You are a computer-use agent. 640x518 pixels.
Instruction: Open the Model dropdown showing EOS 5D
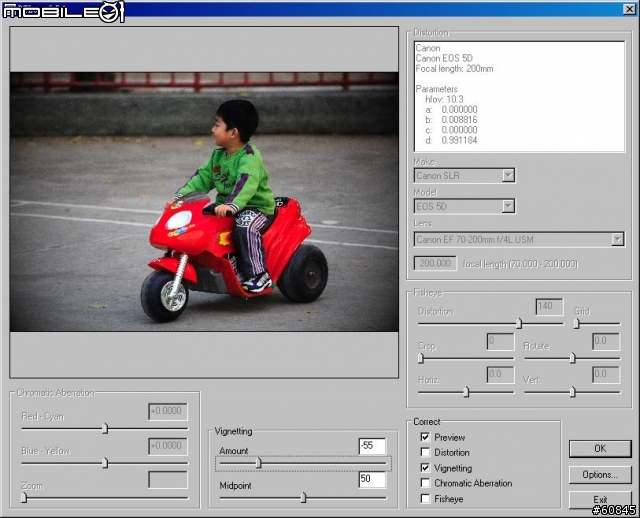tap(464, 206)
